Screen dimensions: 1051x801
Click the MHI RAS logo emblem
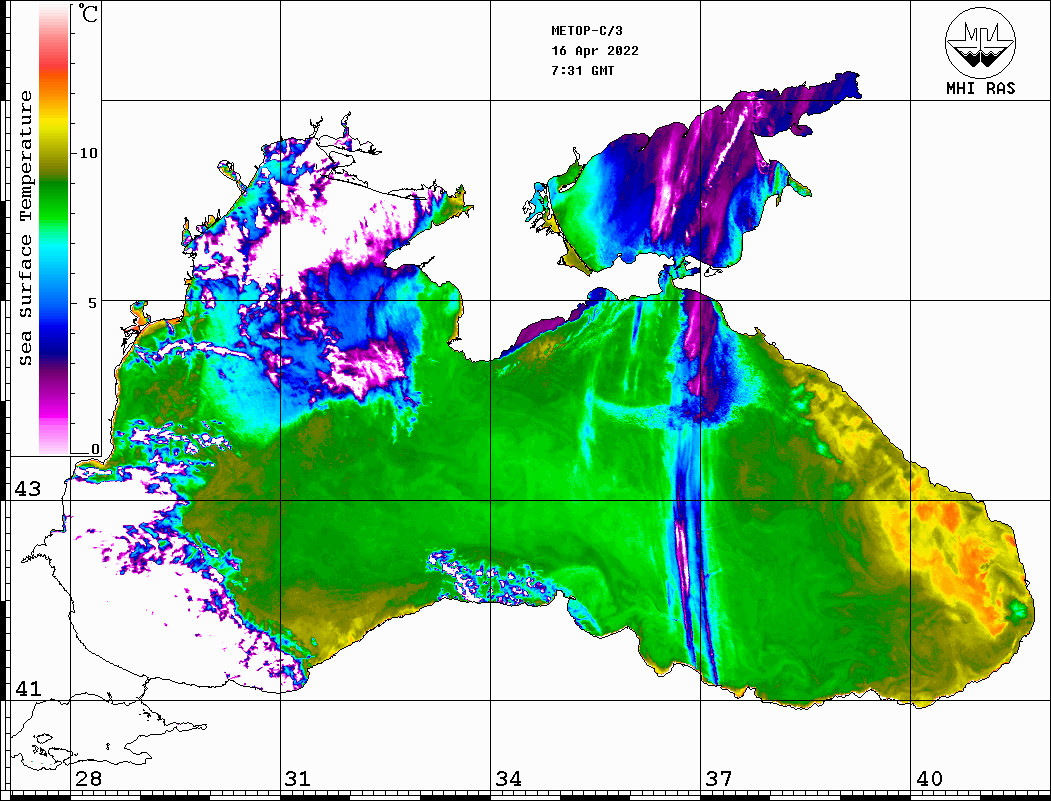pos(980,42)
